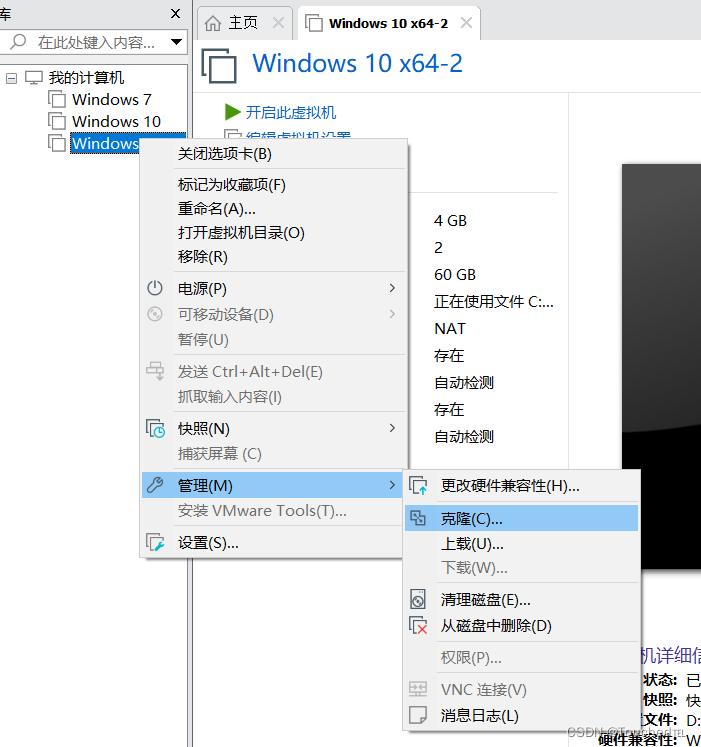This screenshot has width=701, height=747.
Task: Click the power icon beside 电源(P)
Action: [155, 288]
